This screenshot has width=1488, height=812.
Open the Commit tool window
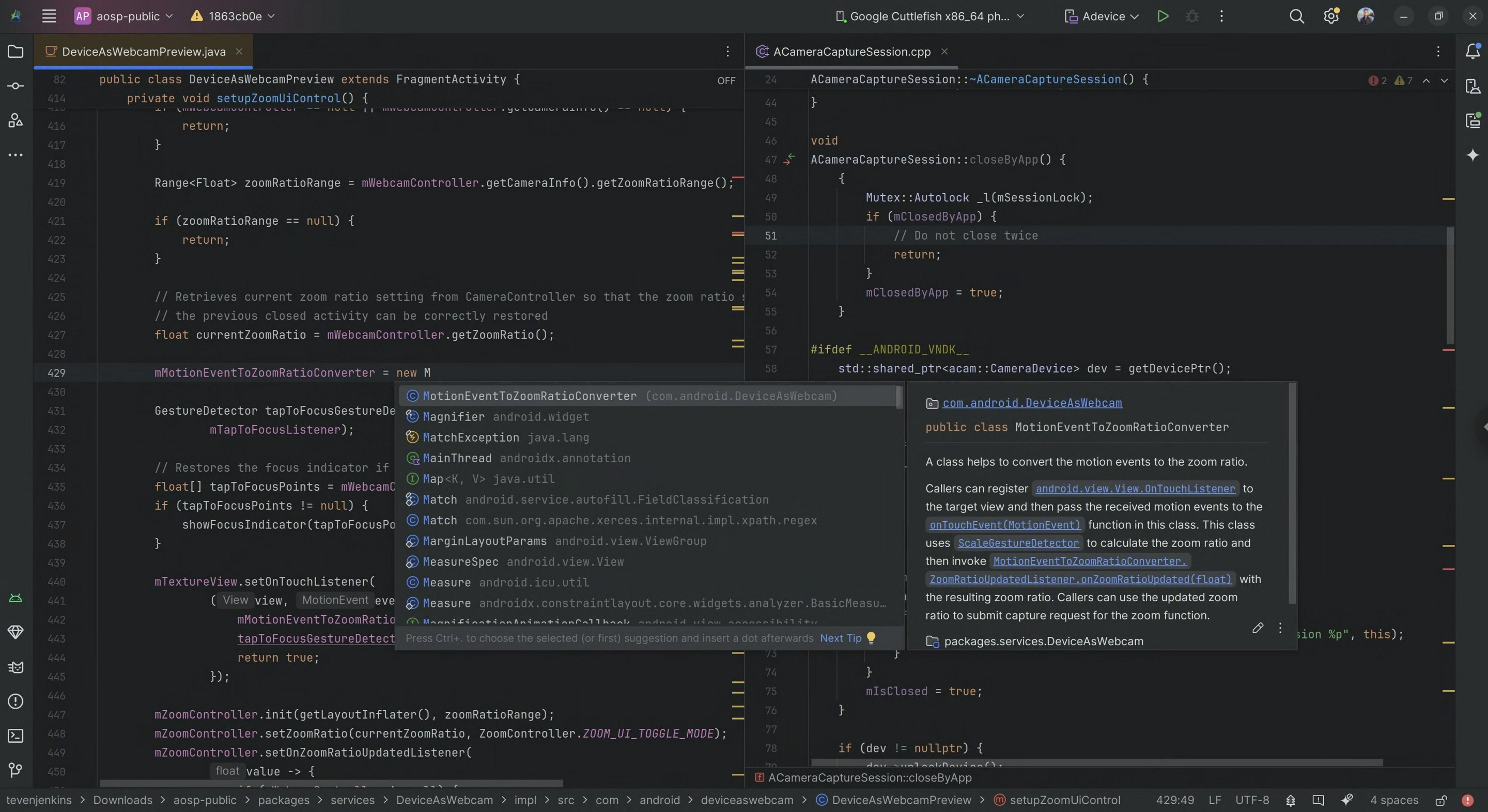click(15, 85)
